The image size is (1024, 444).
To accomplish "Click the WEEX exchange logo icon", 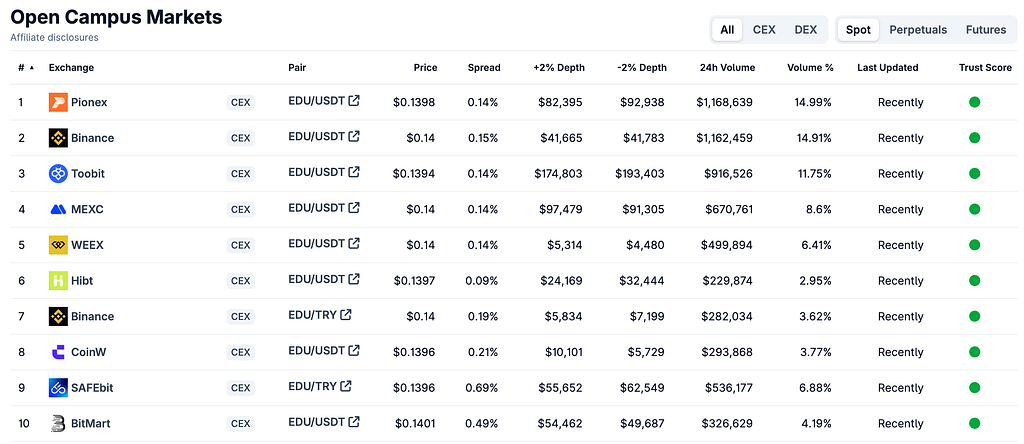I will [x=58, y=245].
